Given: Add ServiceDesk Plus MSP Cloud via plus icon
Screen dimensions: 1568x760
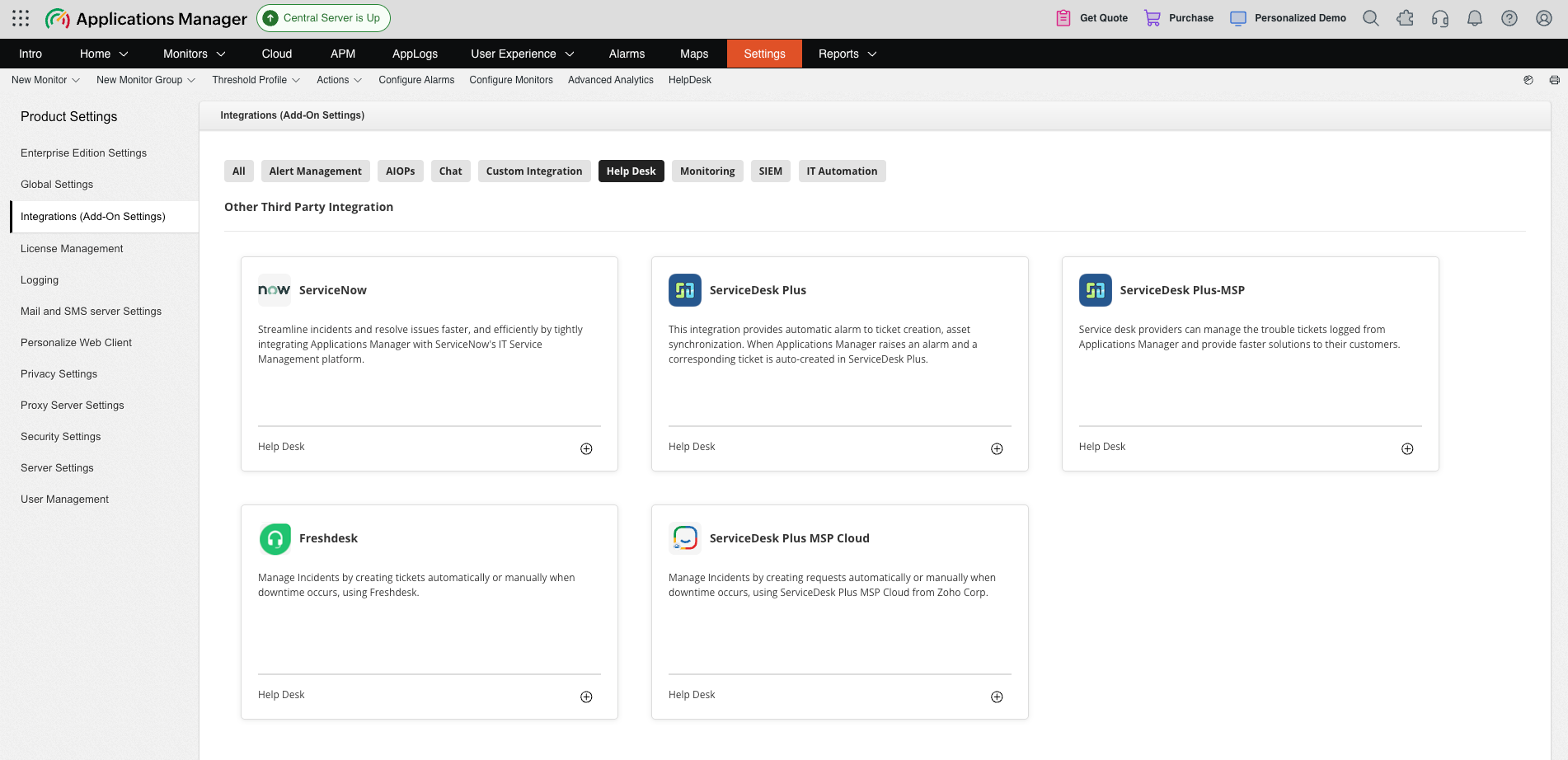Looking at the screenshot, I should [x=997, y=697].
